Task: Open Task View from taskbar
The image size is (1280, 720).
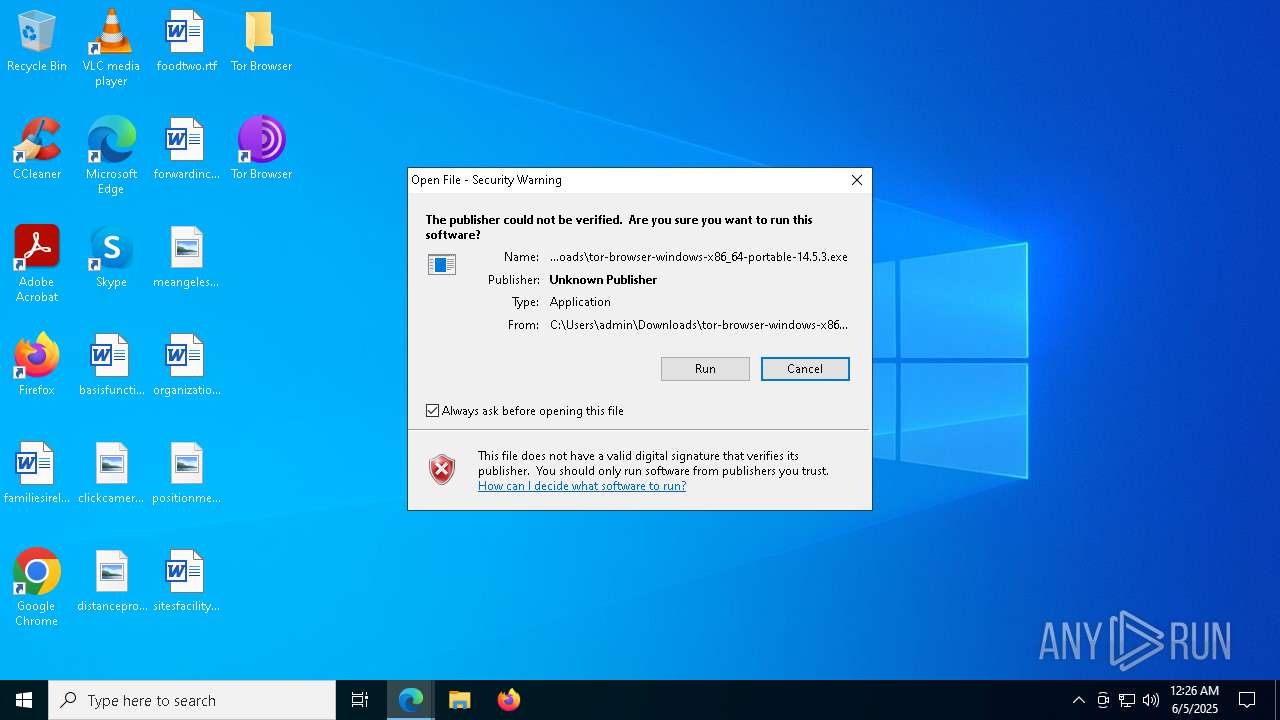Action: tap(360, 700)
